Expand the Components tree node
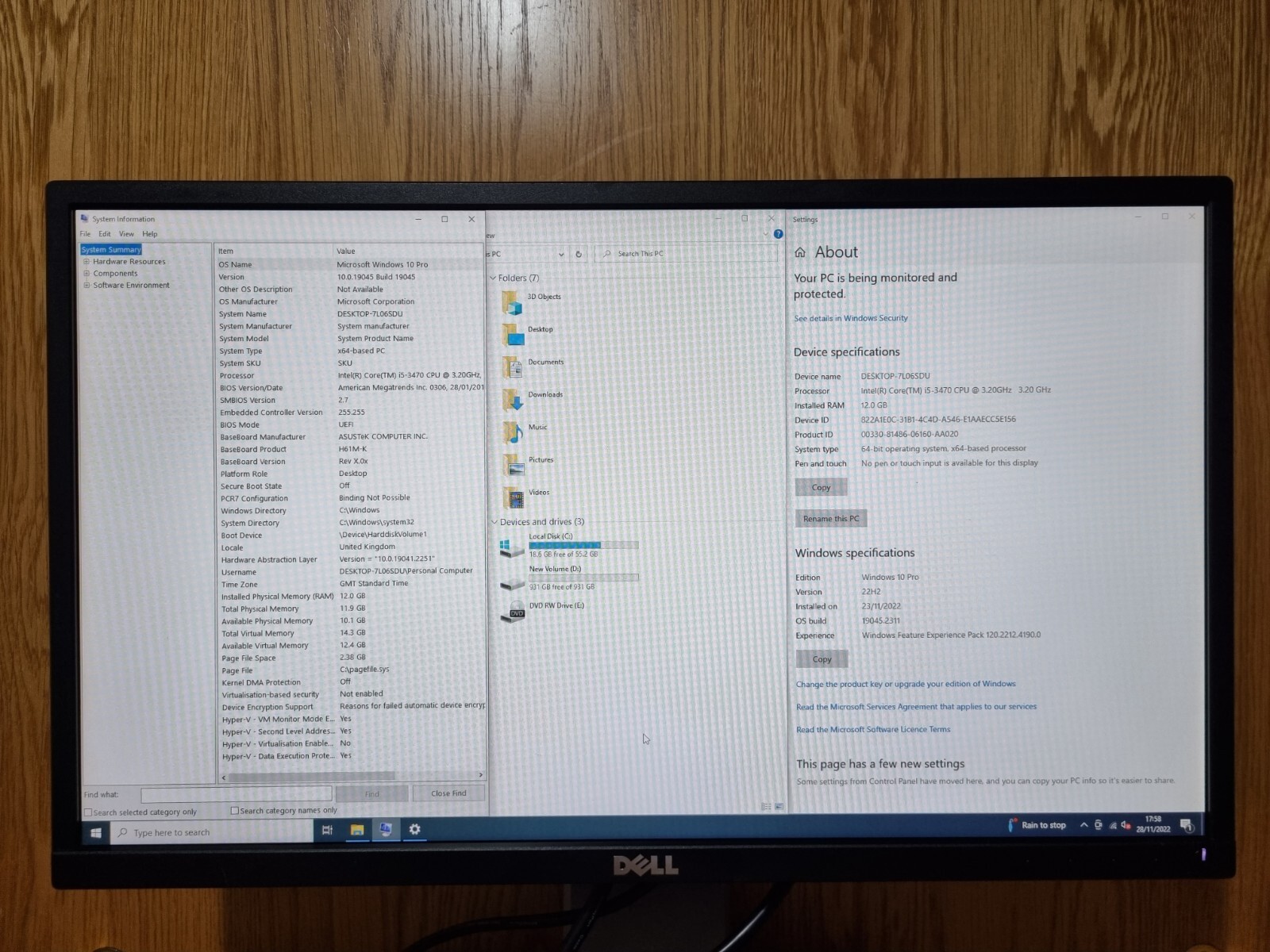 87,274
